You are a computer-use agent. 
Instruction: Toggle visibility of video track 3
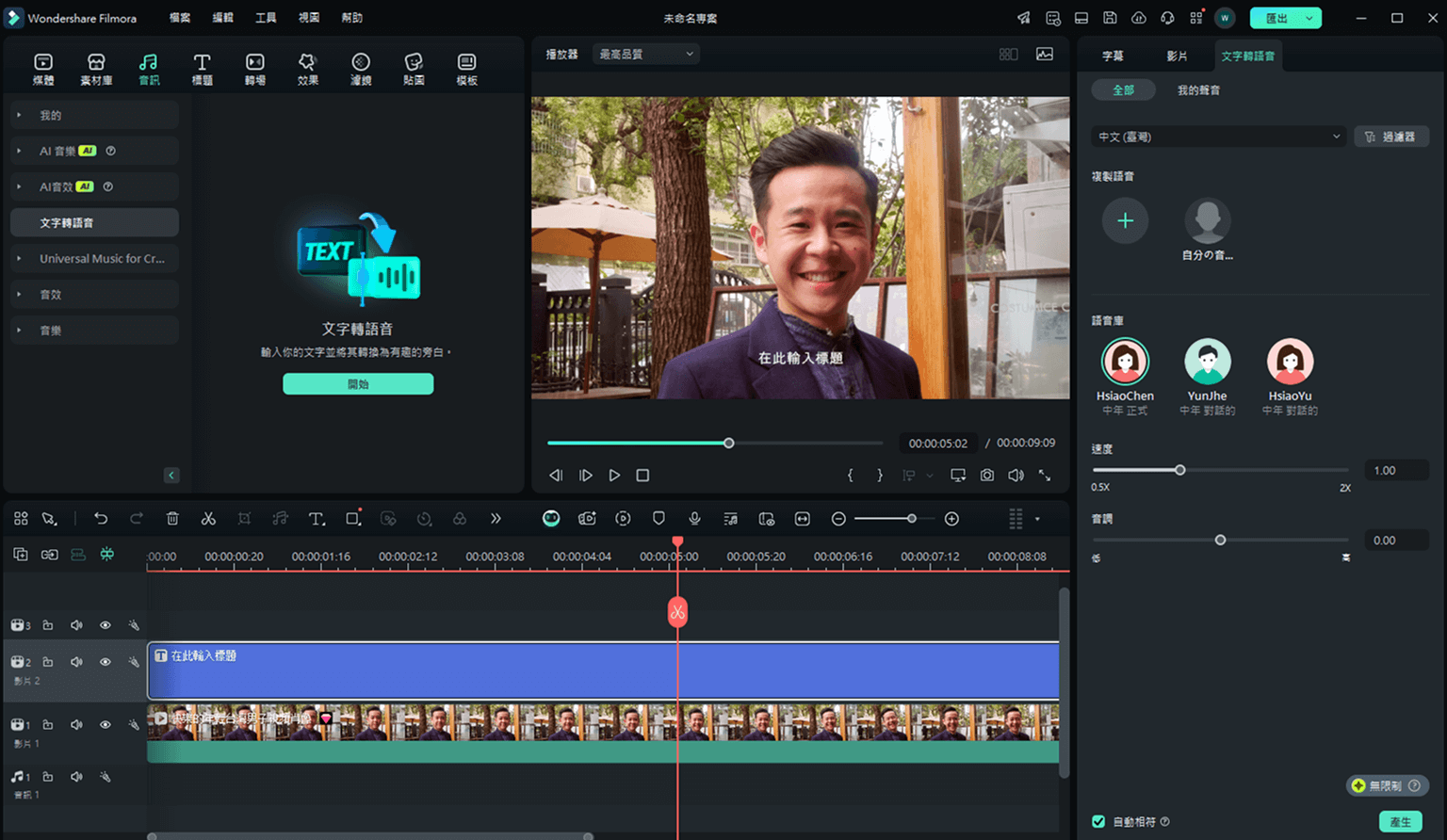[106, 625]
